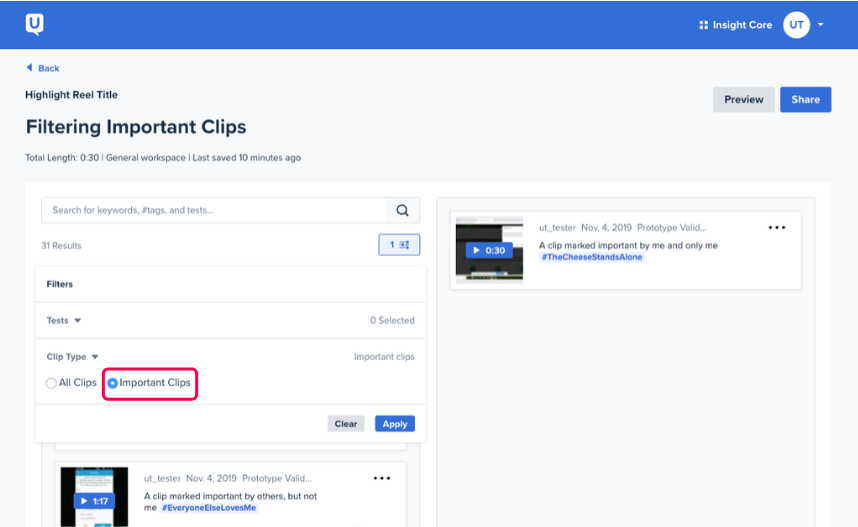Screen dimensions: 858x527
Task: Preview the highlight reel
Action: [744, 100]
